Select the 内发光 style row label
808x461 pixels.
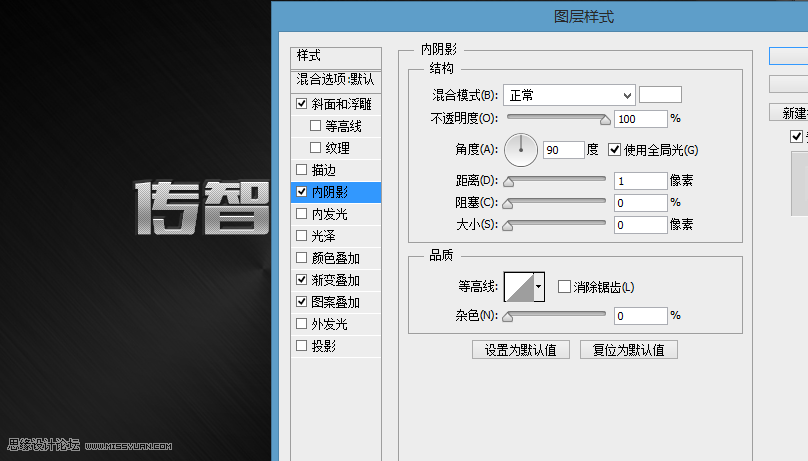[329, 214]
